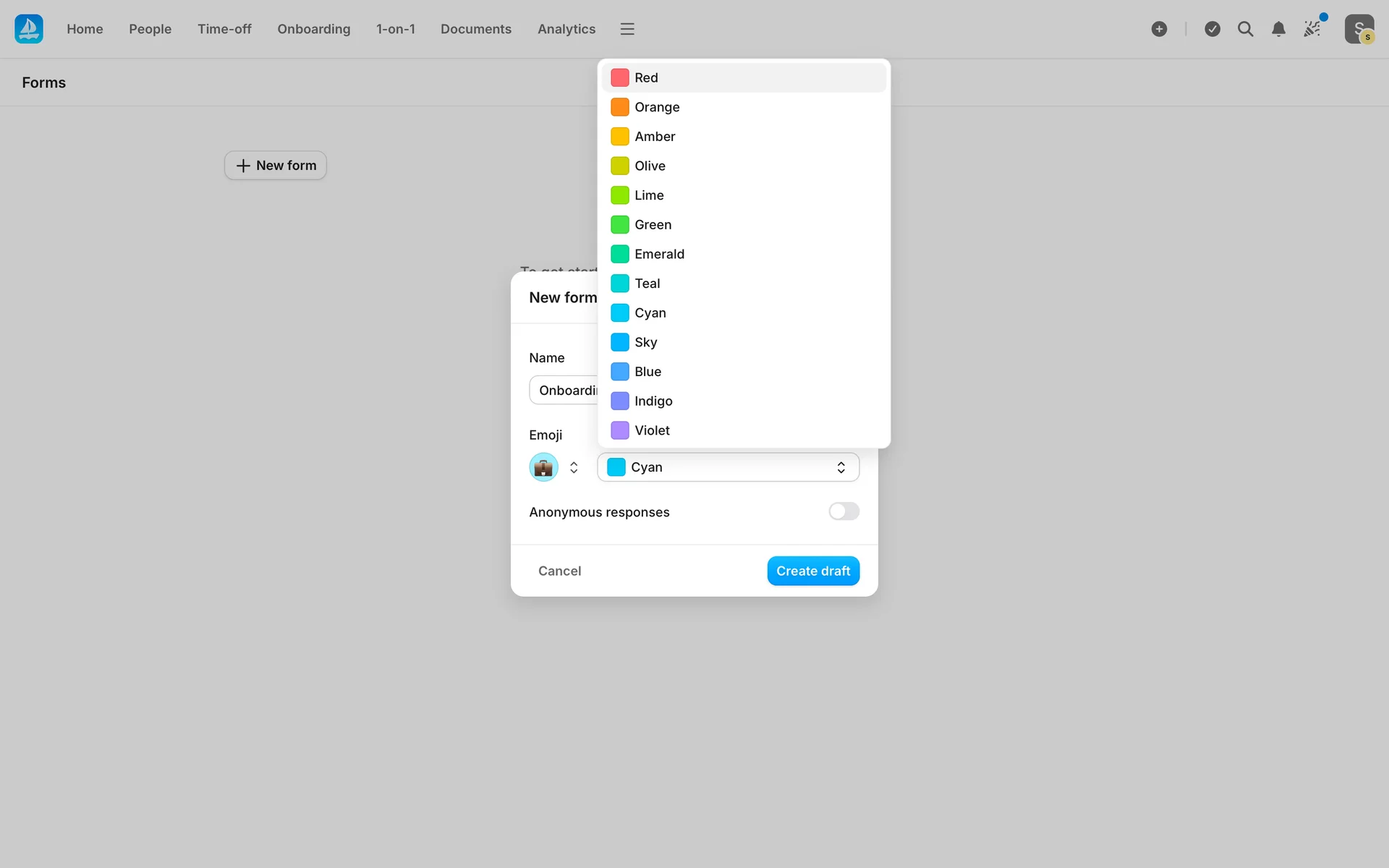Click the plus quick-add icon
This screenshot has height=868, width=1389.
coord(1159,29)
